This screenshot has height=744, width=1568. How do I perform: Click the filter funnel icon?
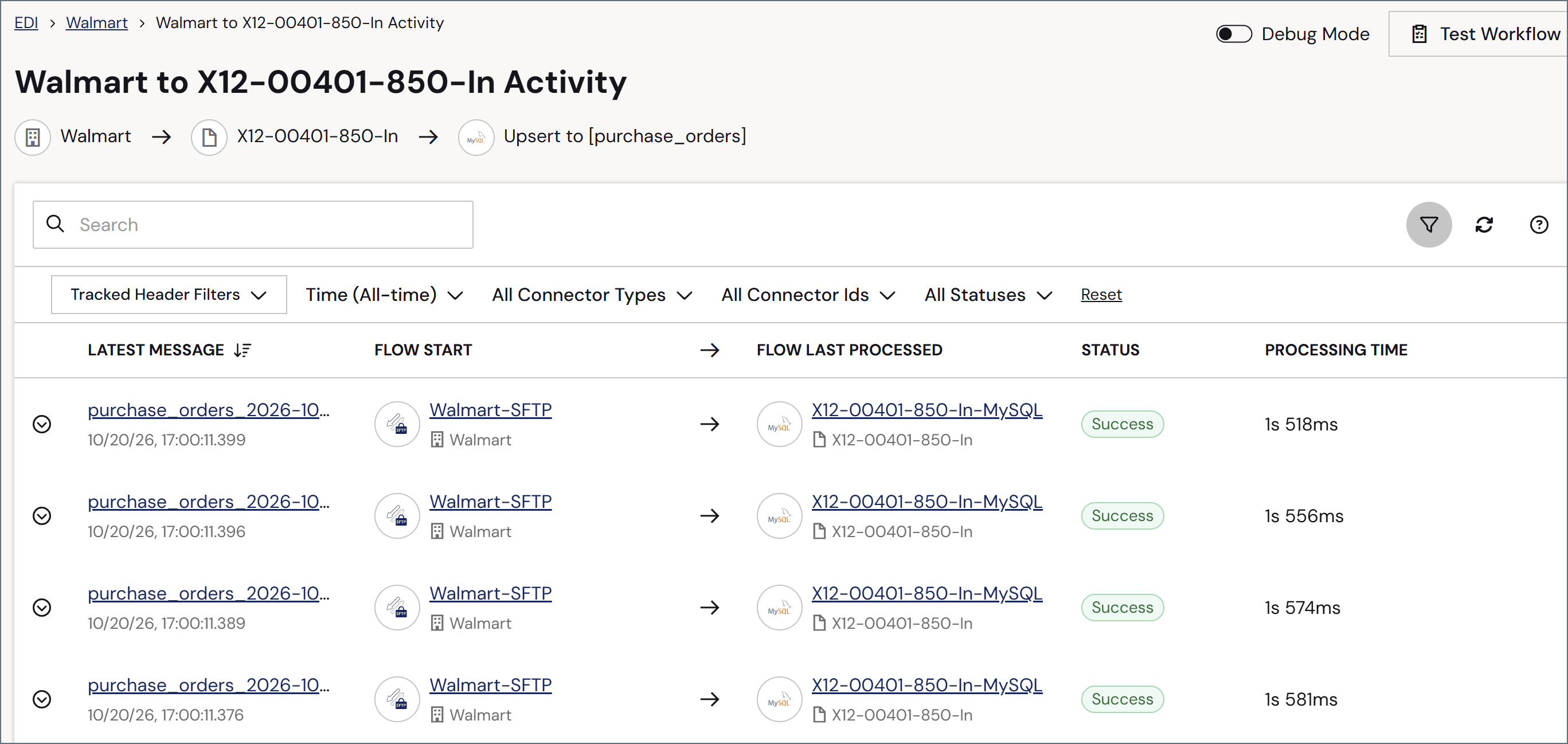tap(1428, 225)
